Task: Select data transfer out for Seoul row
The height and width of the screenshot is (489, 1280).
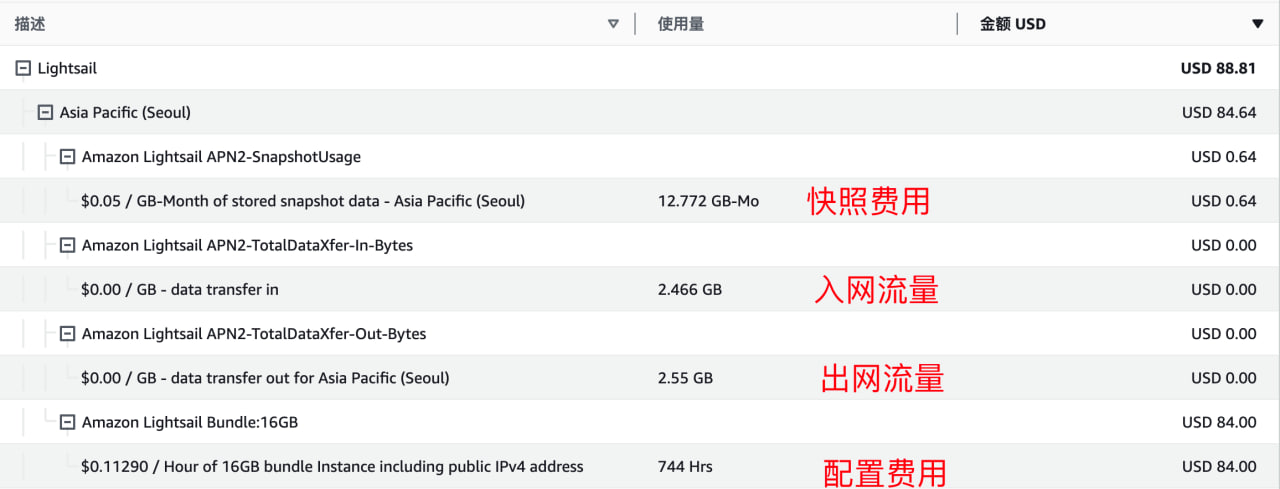Action: point(640,378)
